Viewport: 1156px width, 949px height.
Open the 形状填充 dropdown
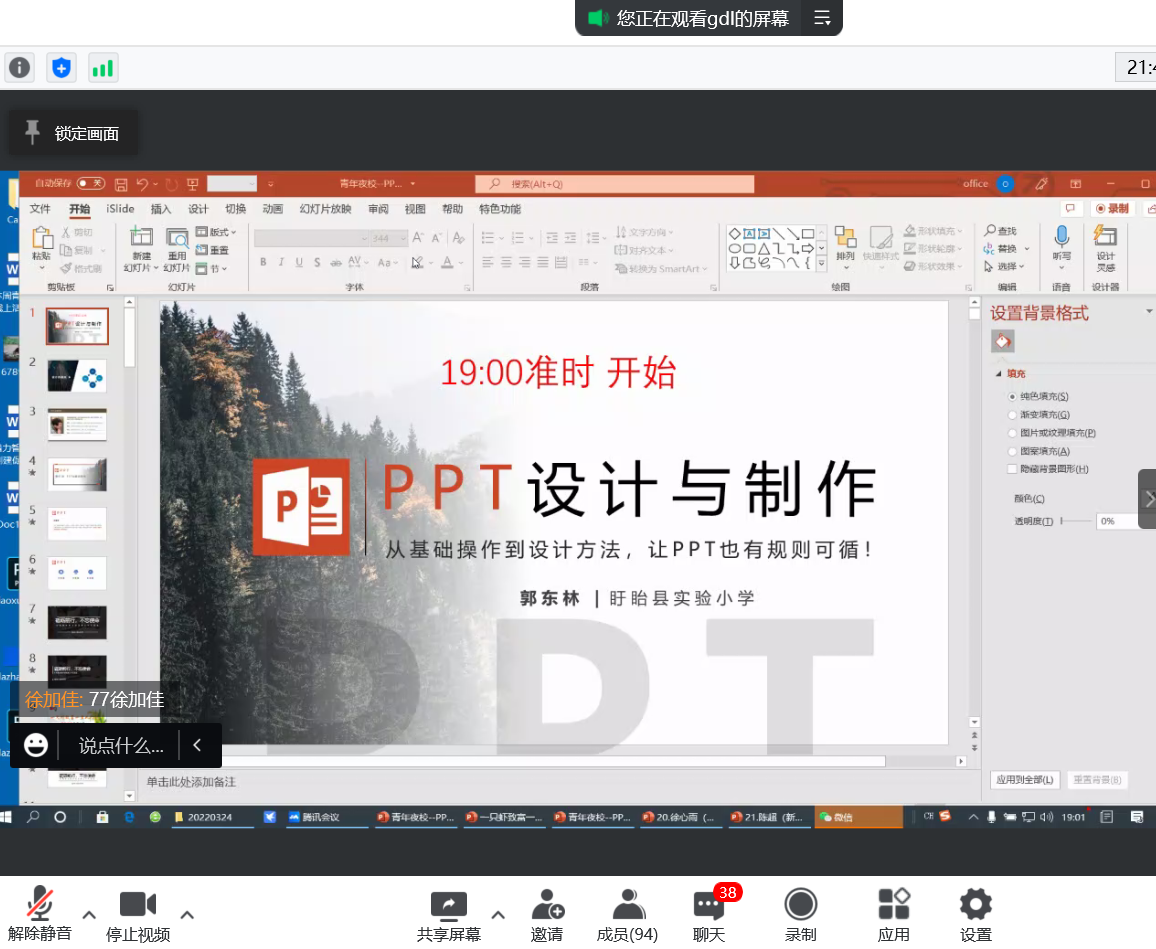pos(933,231)
